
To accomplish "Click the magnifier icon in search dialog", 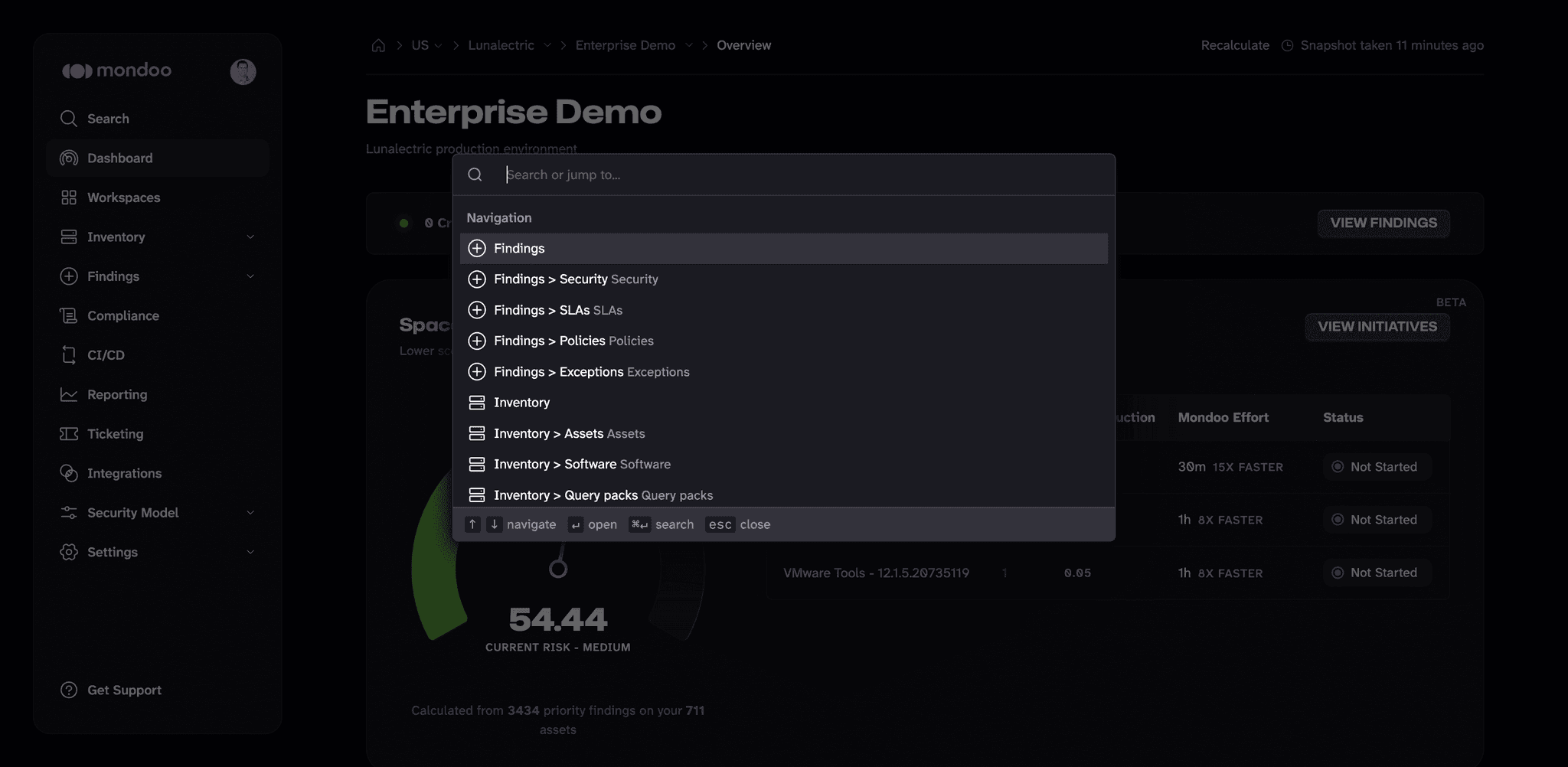I will [475, 175].
